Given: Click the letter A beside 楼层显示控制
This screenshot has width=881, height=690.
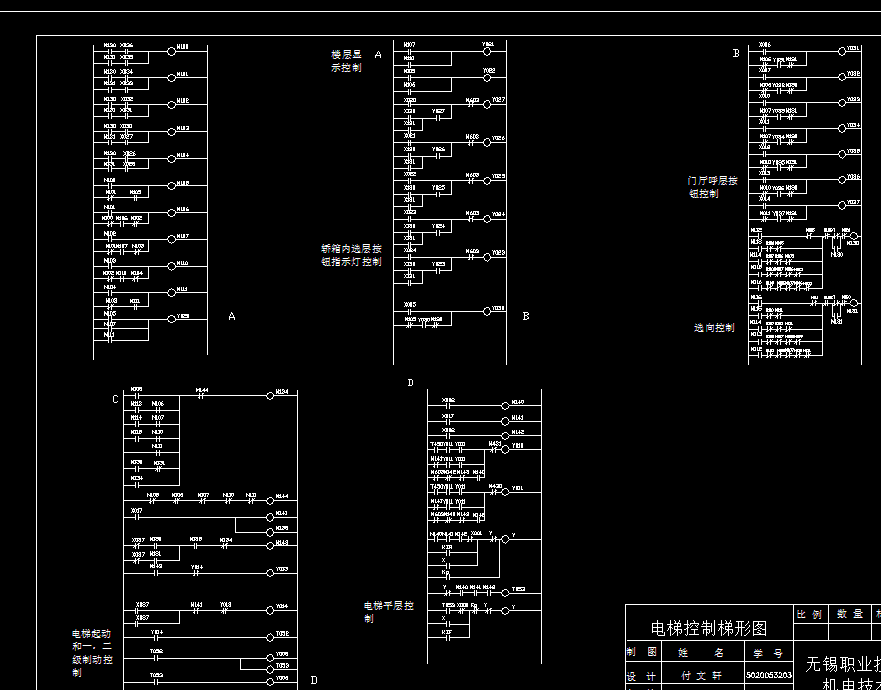Looking at the screenshot, I should point(378,55).
